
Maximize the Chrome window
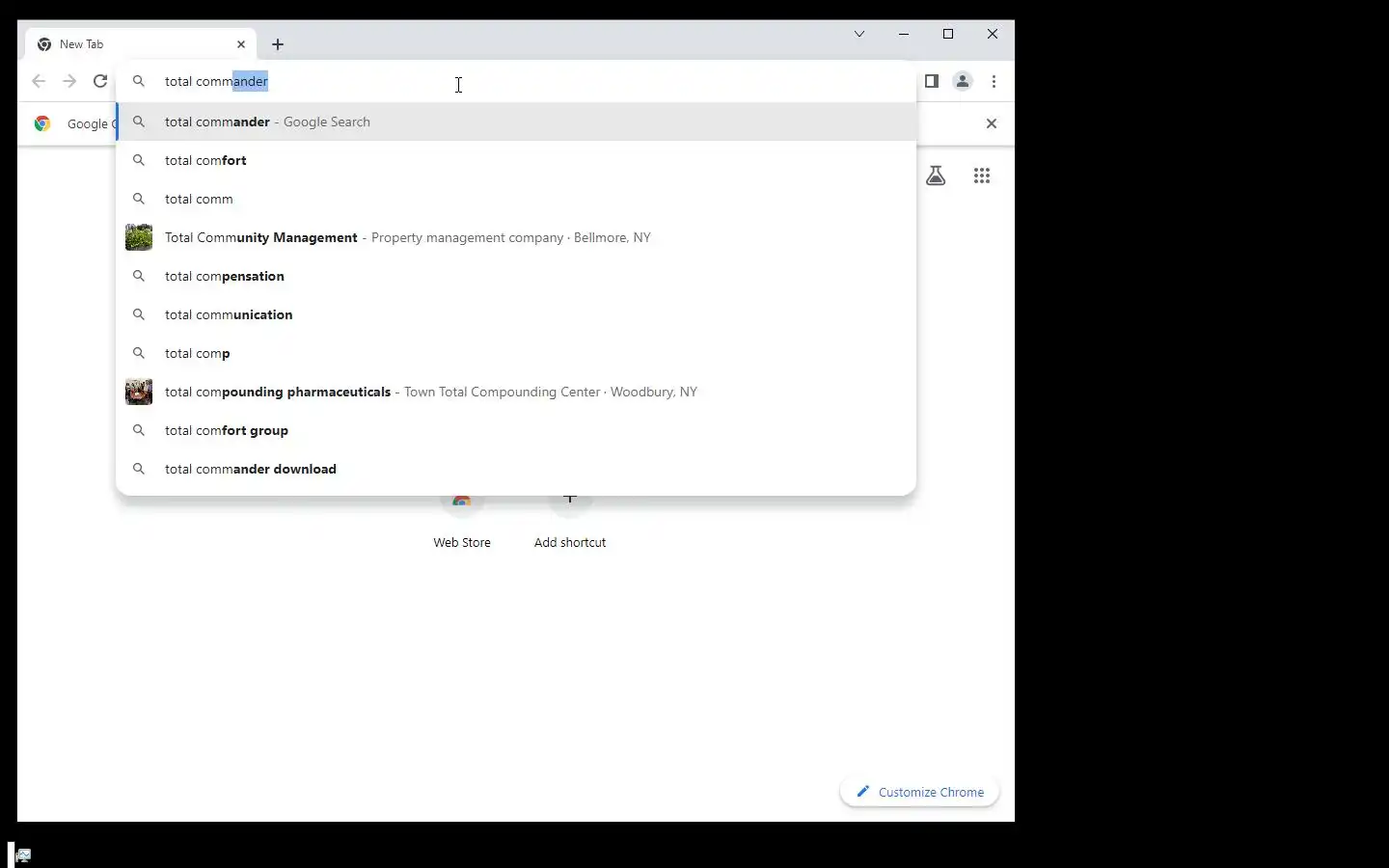[948, 34]
